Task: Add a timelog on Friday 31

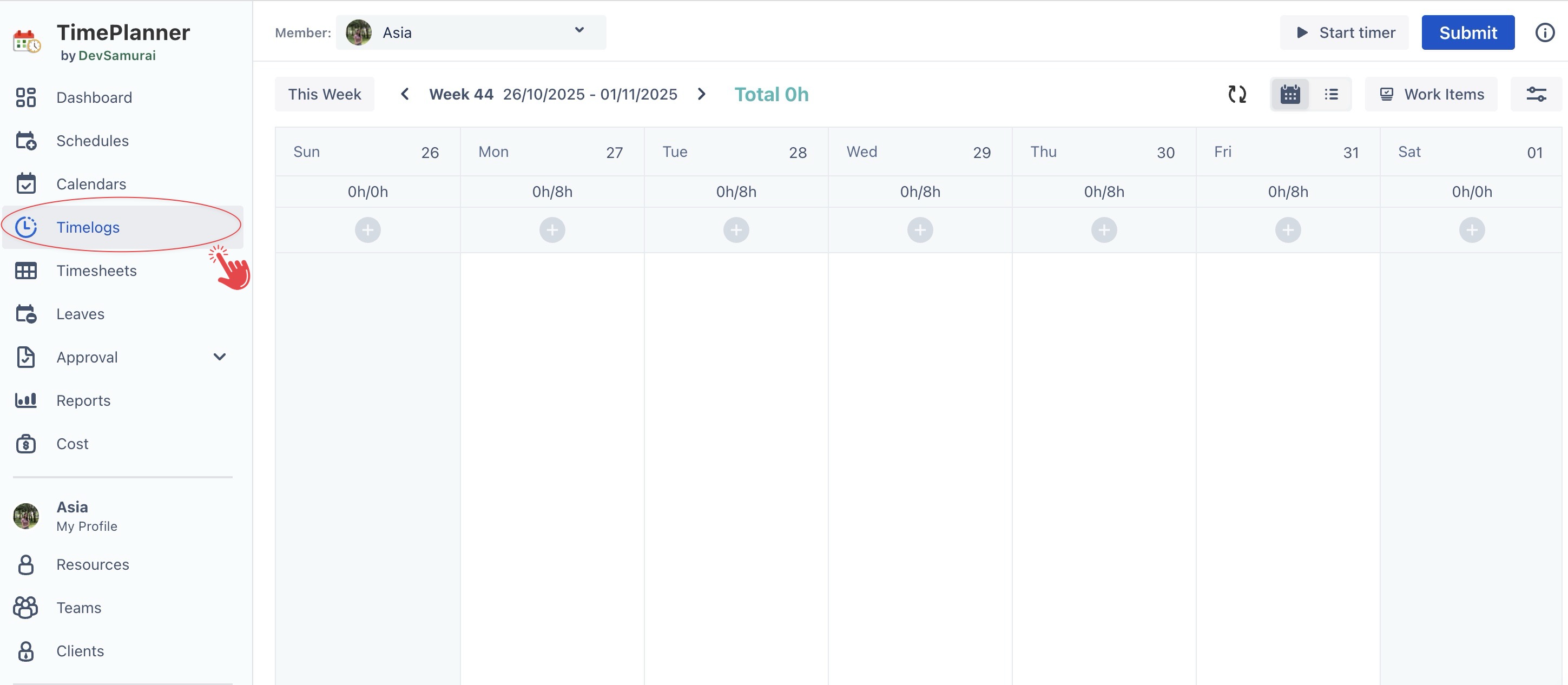Action: 1287,230
